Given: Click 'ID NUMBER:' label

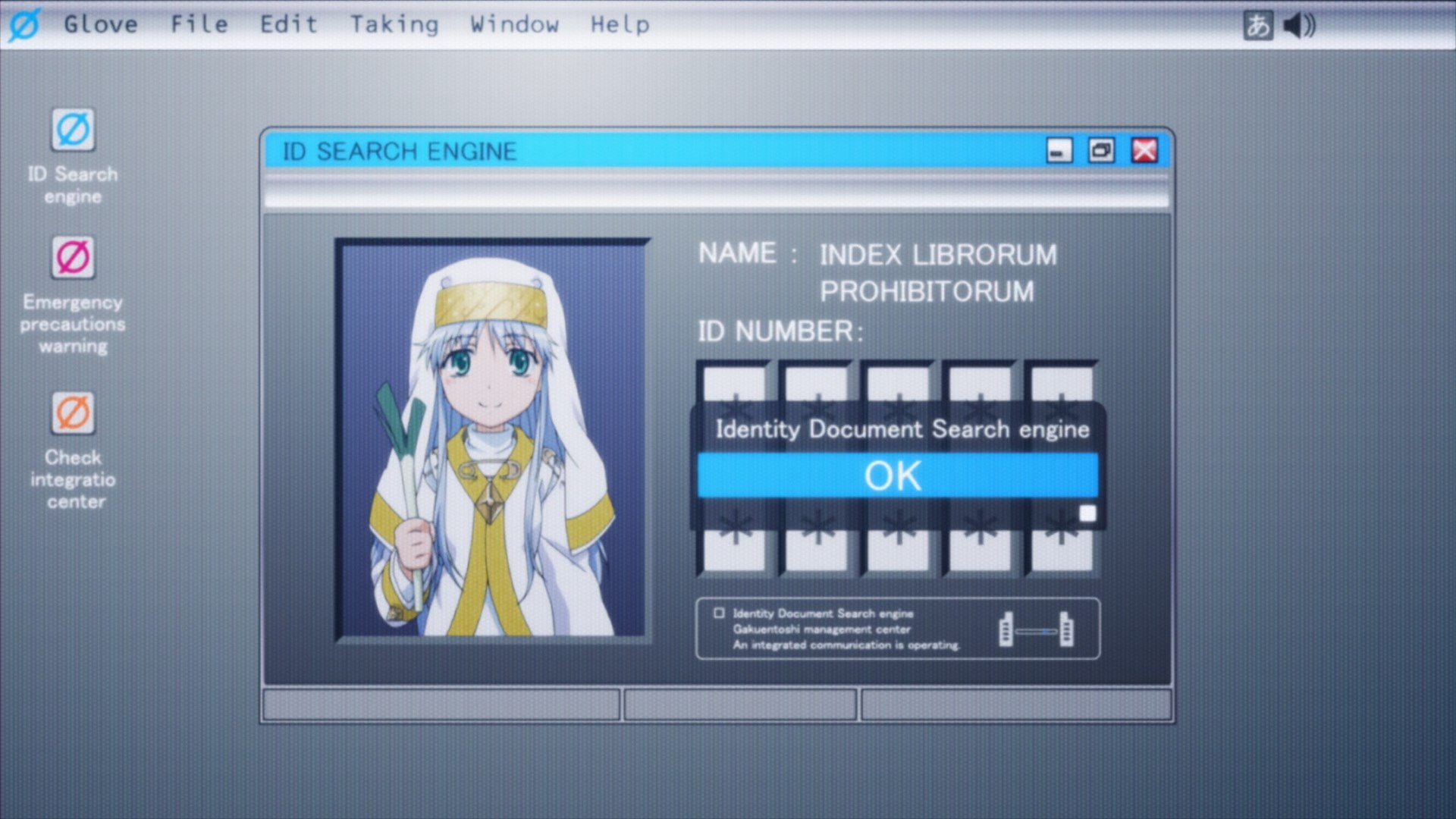Looking at the screenshot, I should point(780,331).
